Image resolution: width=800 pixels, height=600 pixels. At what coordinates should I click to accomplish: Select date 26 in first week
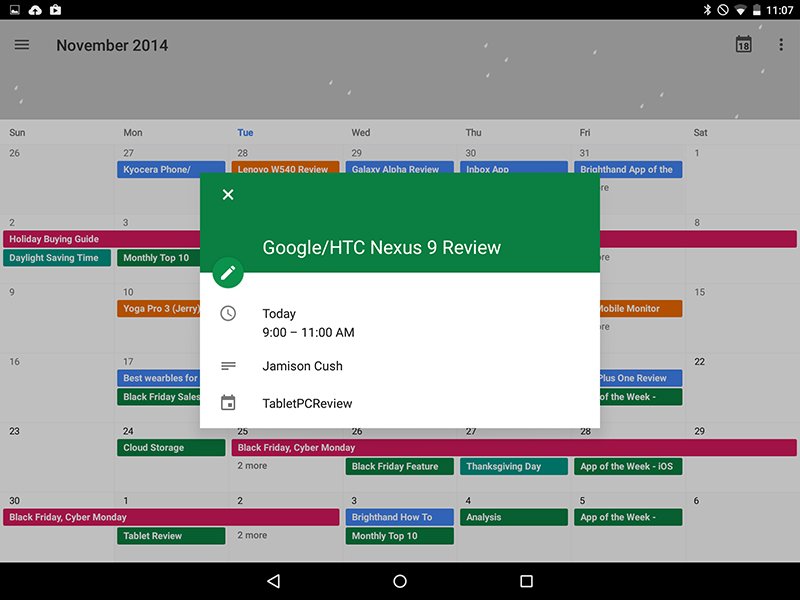14,153
